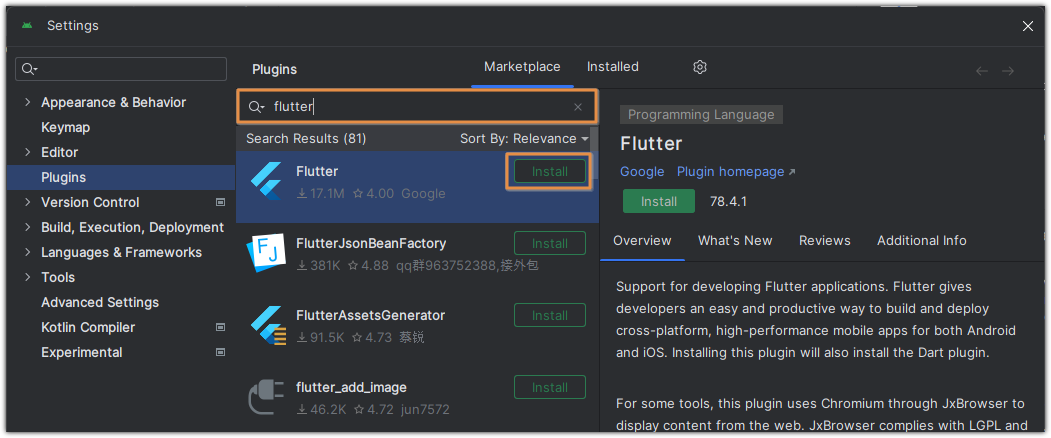This screenshot has width=1051, height=438.
Task: Click the Android Studio logo in the title bar
Action: click(x=27, y=25)
